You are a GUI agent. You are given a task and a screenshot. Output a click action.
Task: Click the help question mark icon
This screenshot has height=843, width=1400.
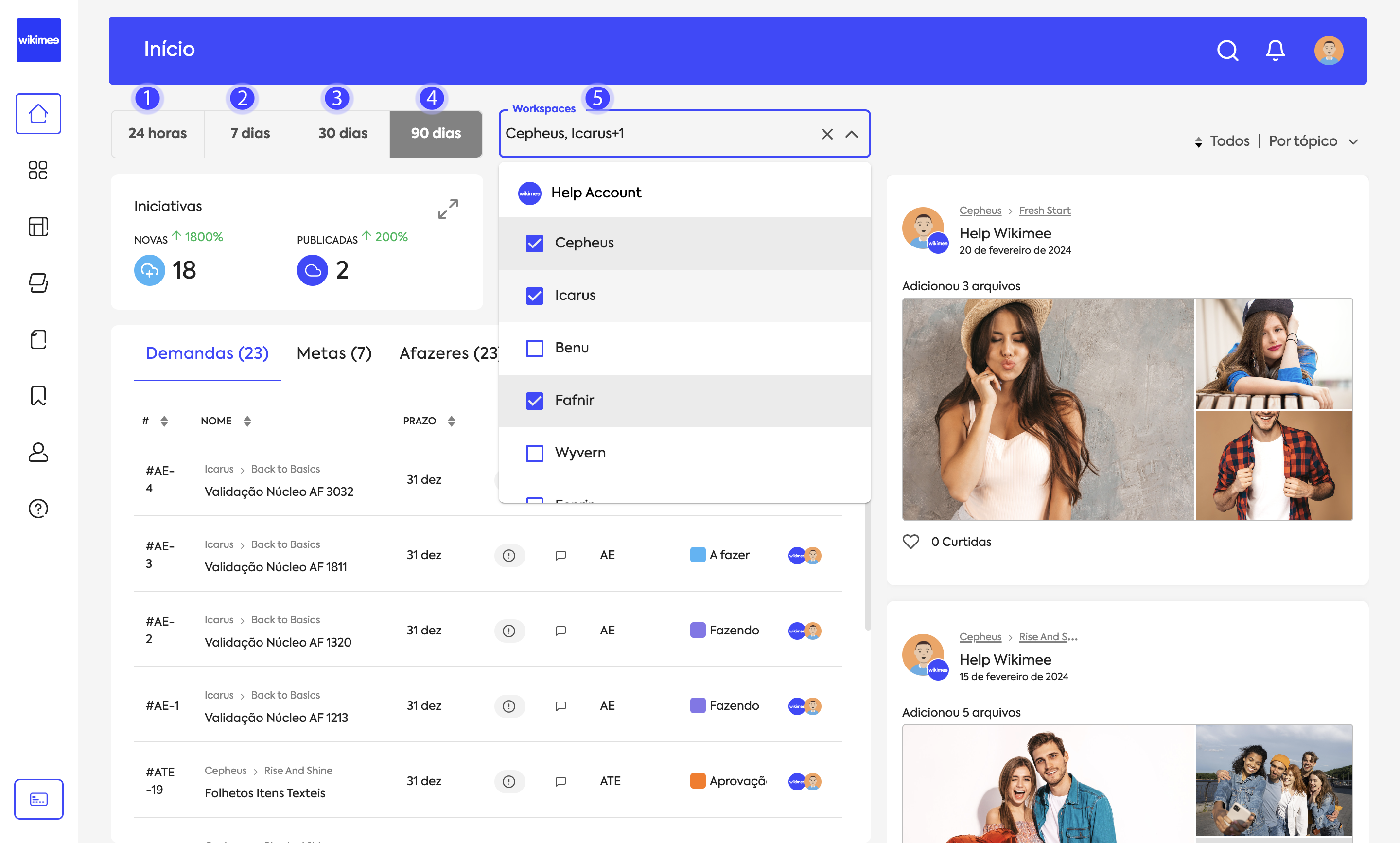(x=38, y=509)
